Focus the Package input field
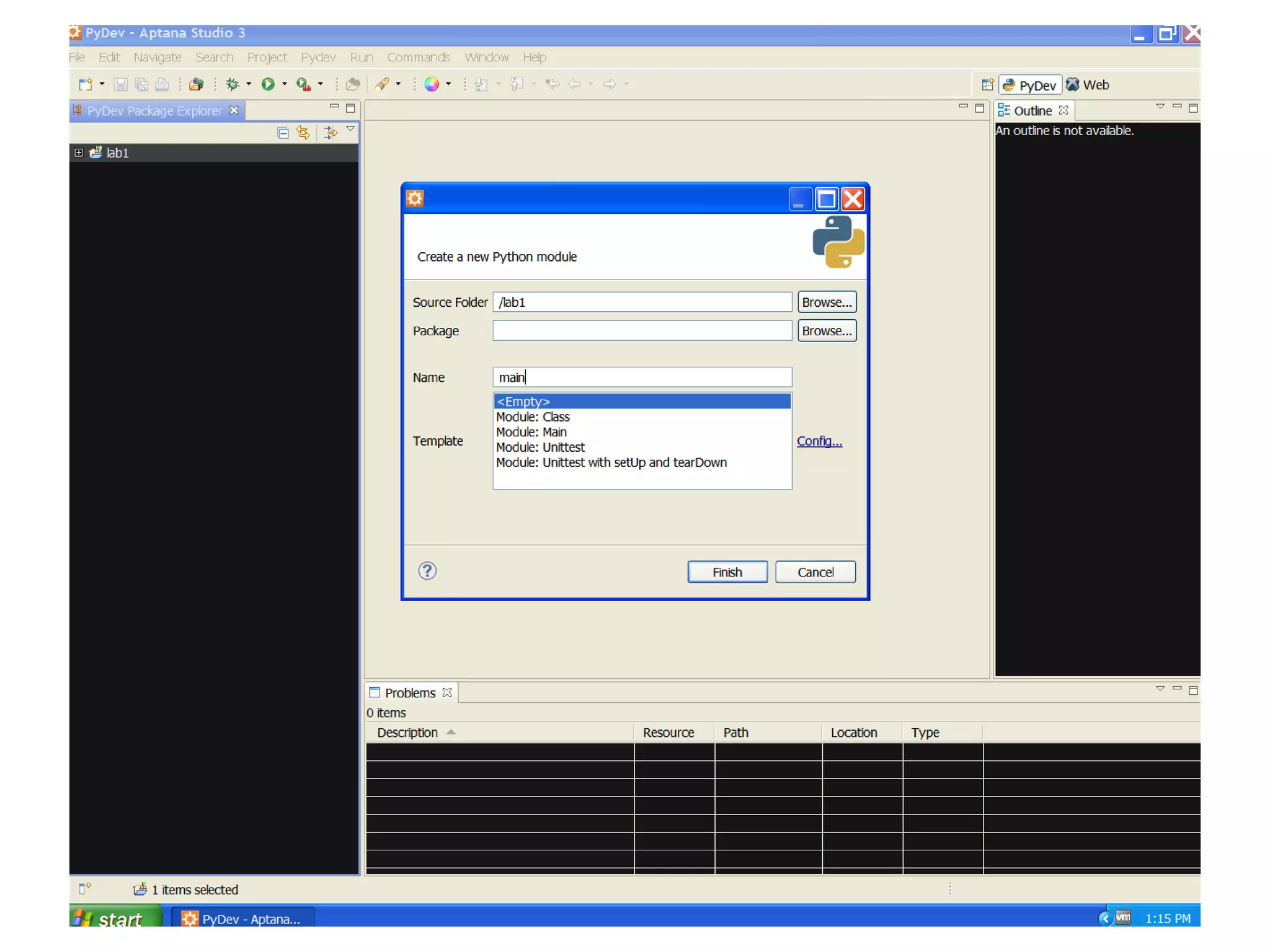 [642, 330]
